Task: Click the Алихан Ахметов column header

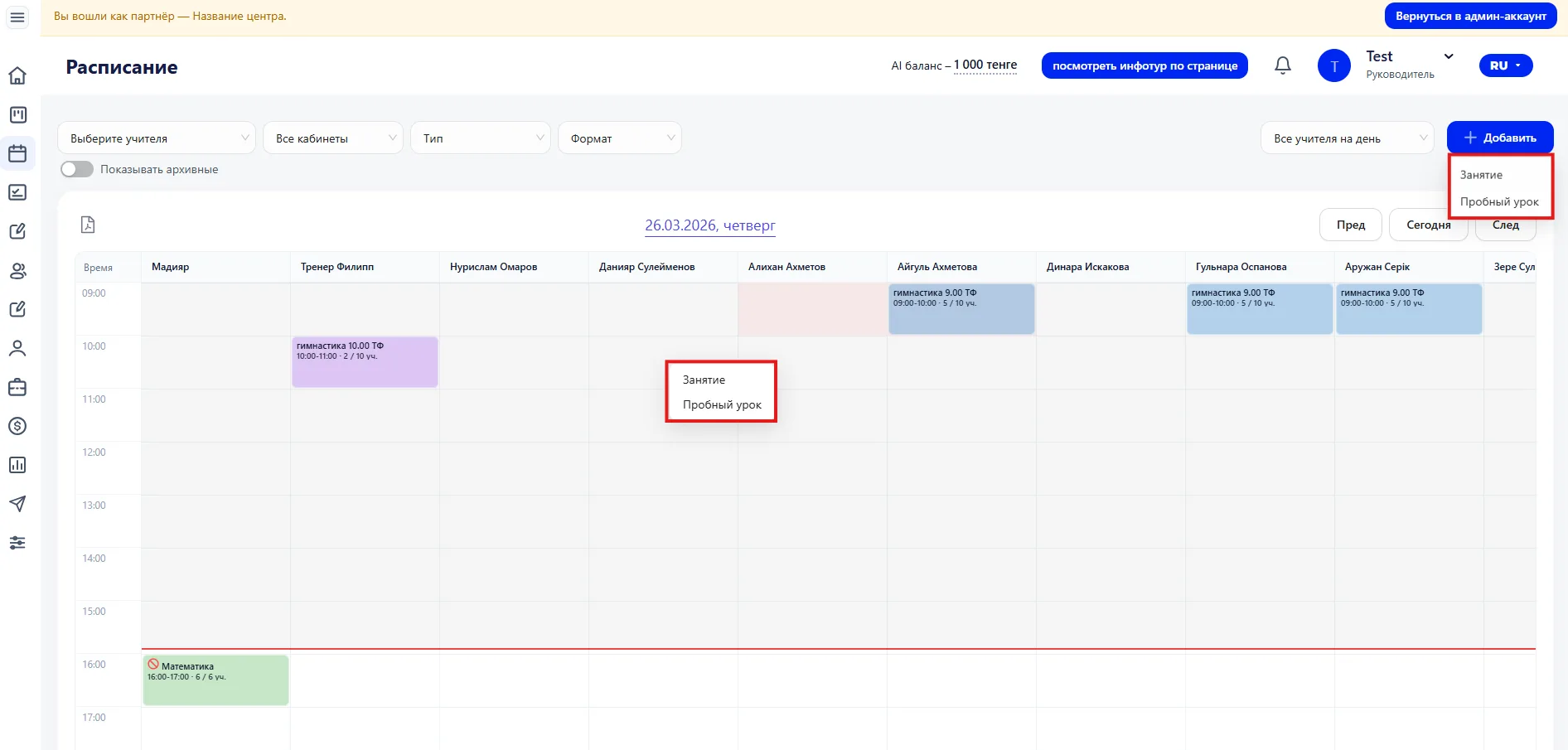Action: point(812,267)
